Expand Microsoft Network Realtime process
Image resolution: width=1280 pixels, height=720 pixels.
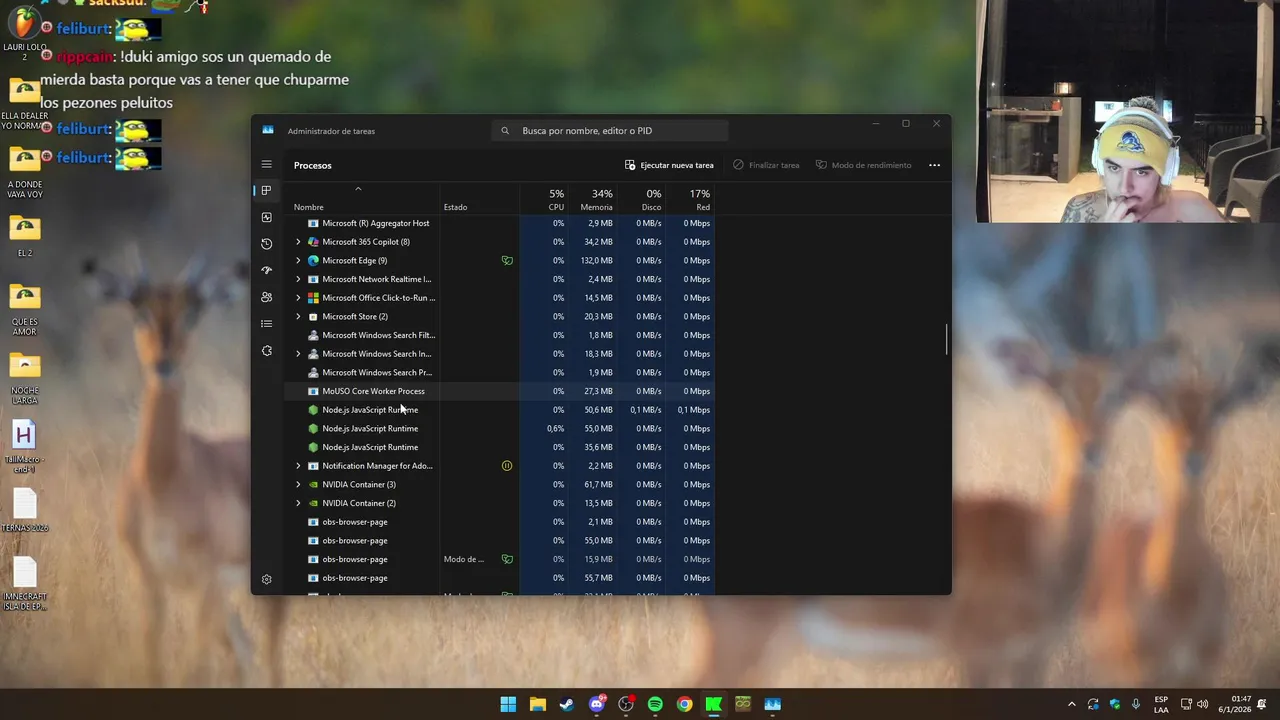[297, 279]
